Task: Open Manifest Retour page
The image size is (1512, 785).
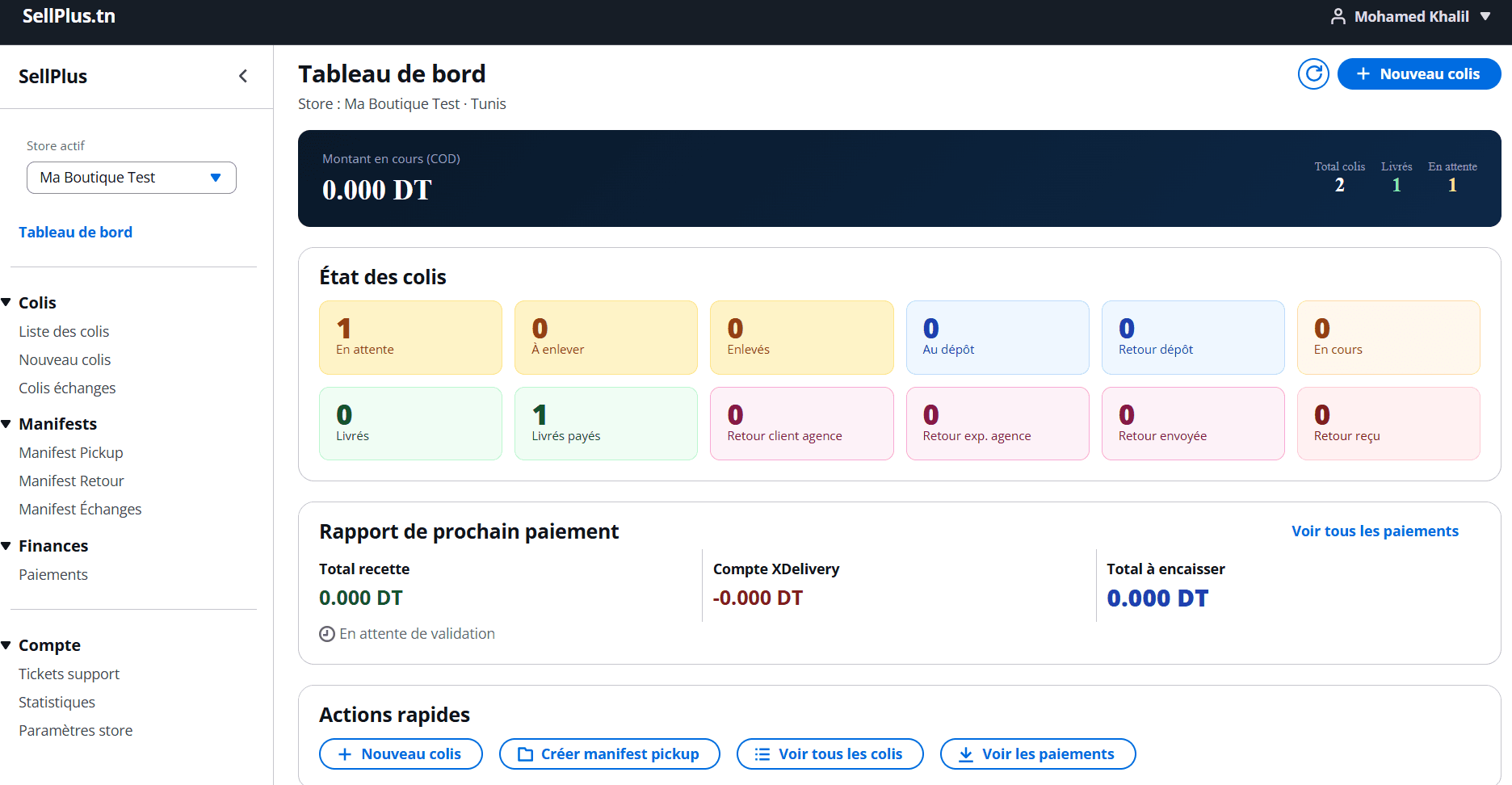Action: (x=71, y=481)
